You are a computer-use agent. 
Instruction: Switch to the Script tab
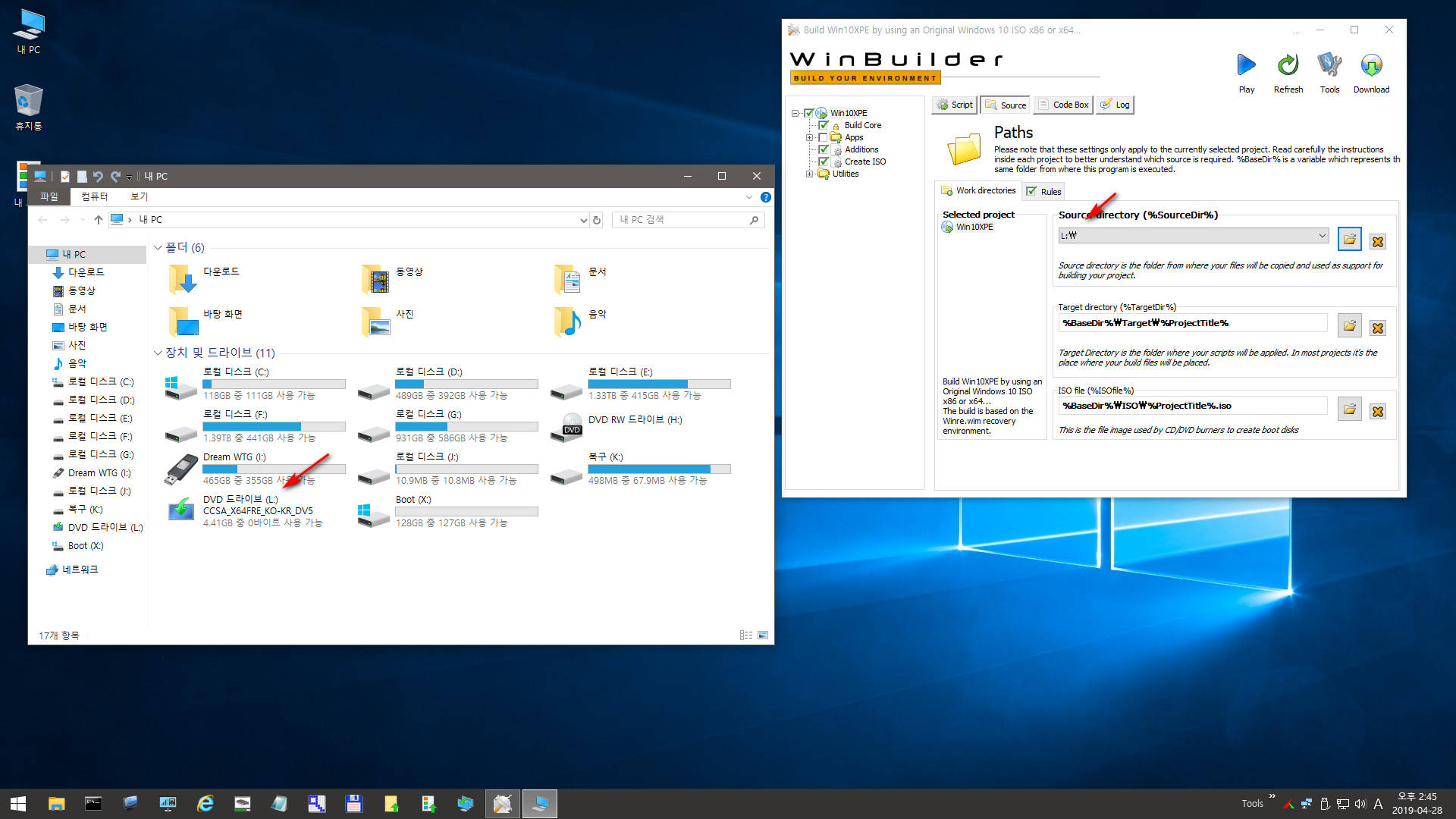click(955, 105)
